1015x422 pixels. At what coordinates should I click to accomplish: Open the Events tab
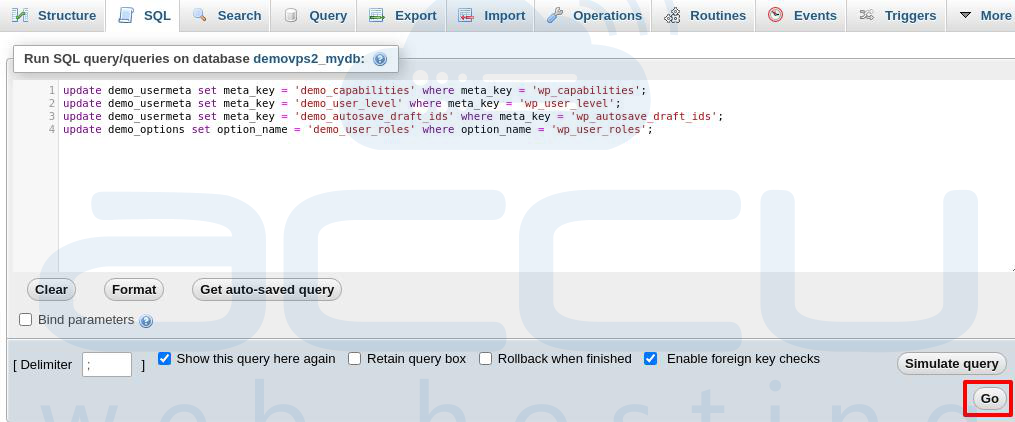pyautogui.click(x=801, y=16)
